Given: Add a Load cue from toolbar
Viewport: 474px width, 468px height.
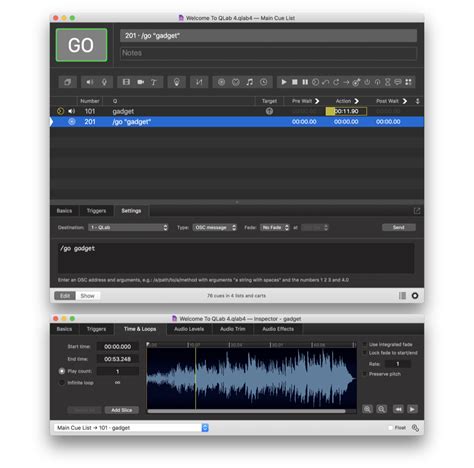Looking at the screenshot, I should point(315,82).
